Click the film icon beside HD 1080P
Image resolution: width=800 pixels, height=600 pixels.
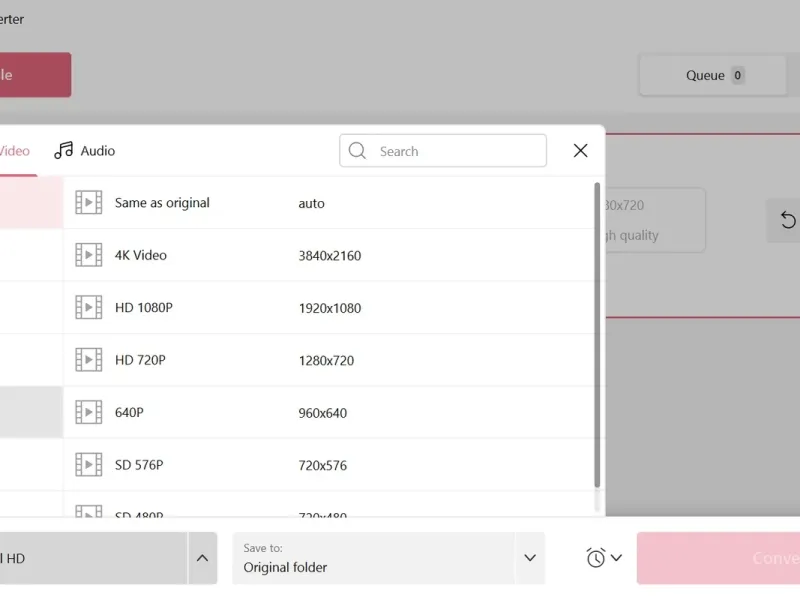point(89,307)
